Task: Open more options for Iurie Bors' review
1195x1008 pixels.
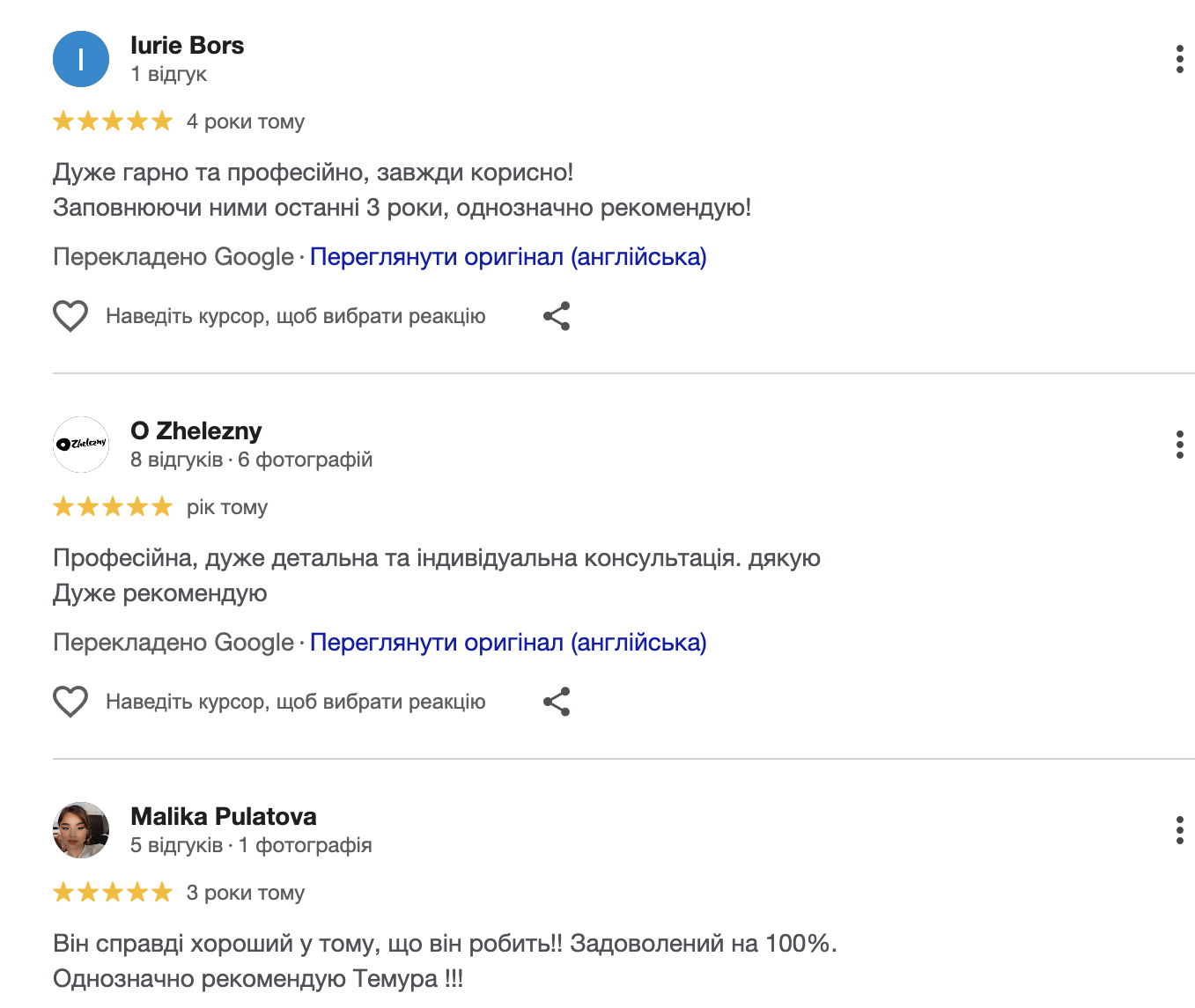Action: (x=1179, y=59)
